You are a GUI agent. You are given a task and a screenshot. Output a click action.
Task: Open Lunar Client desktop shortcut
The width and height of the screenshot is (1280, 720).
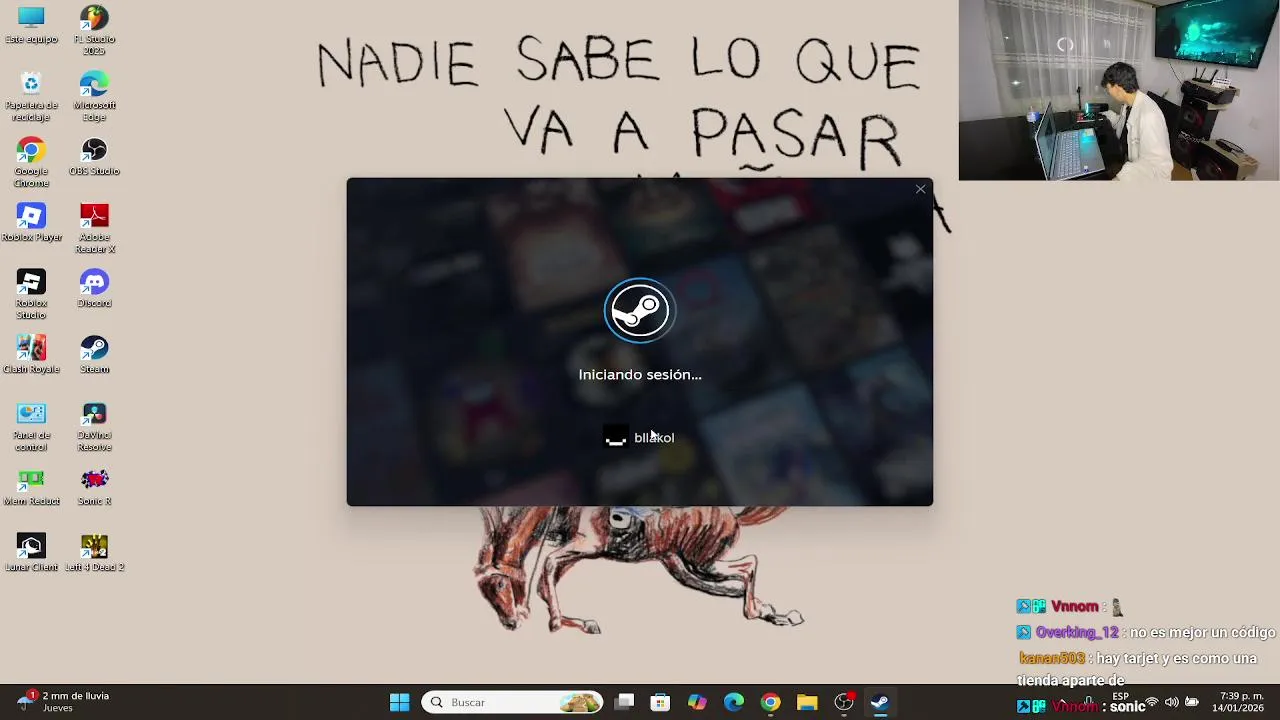tap(31, 553)
